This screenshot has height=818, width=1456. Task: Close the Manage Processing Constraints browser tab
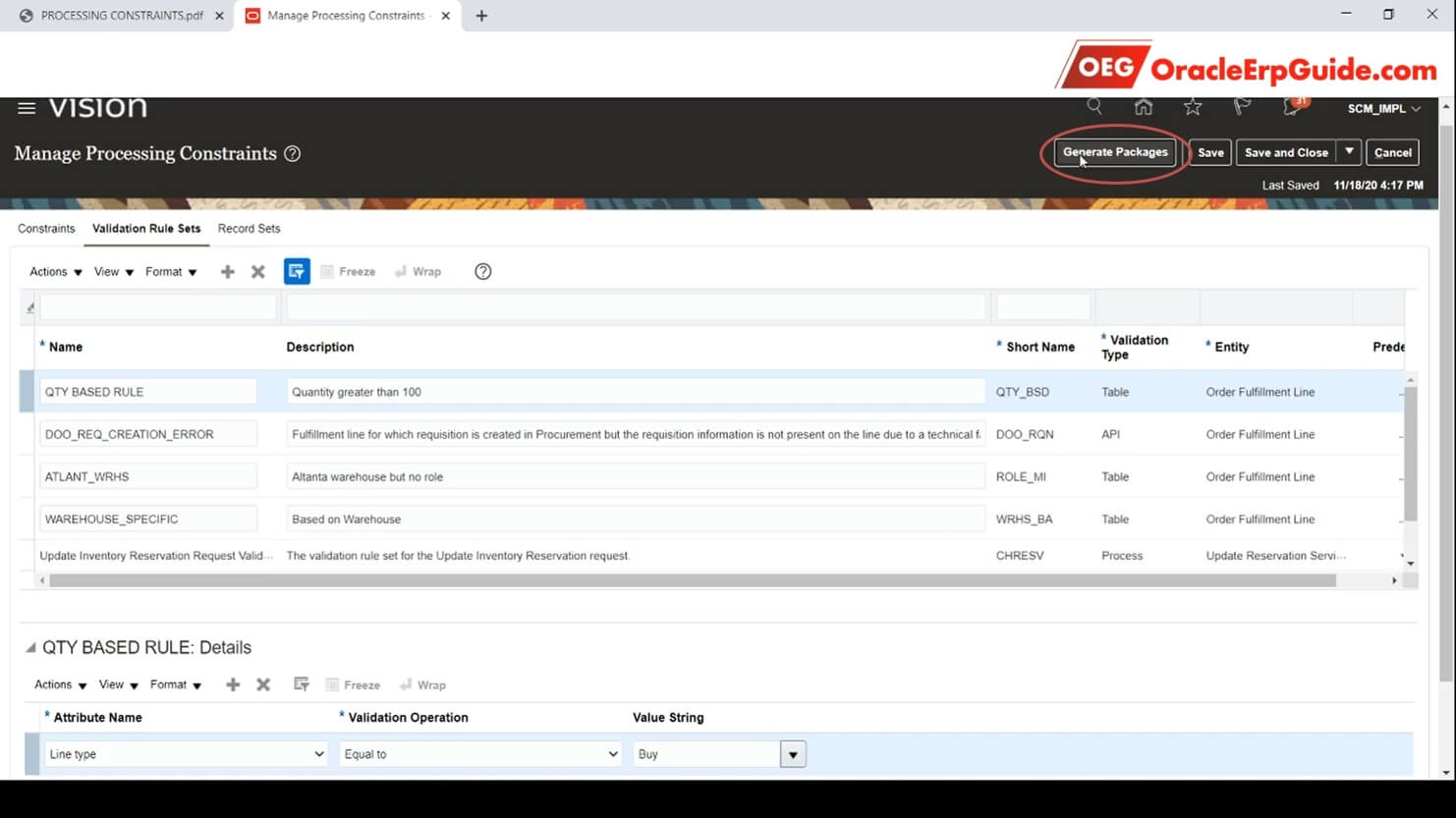[446, 16]
